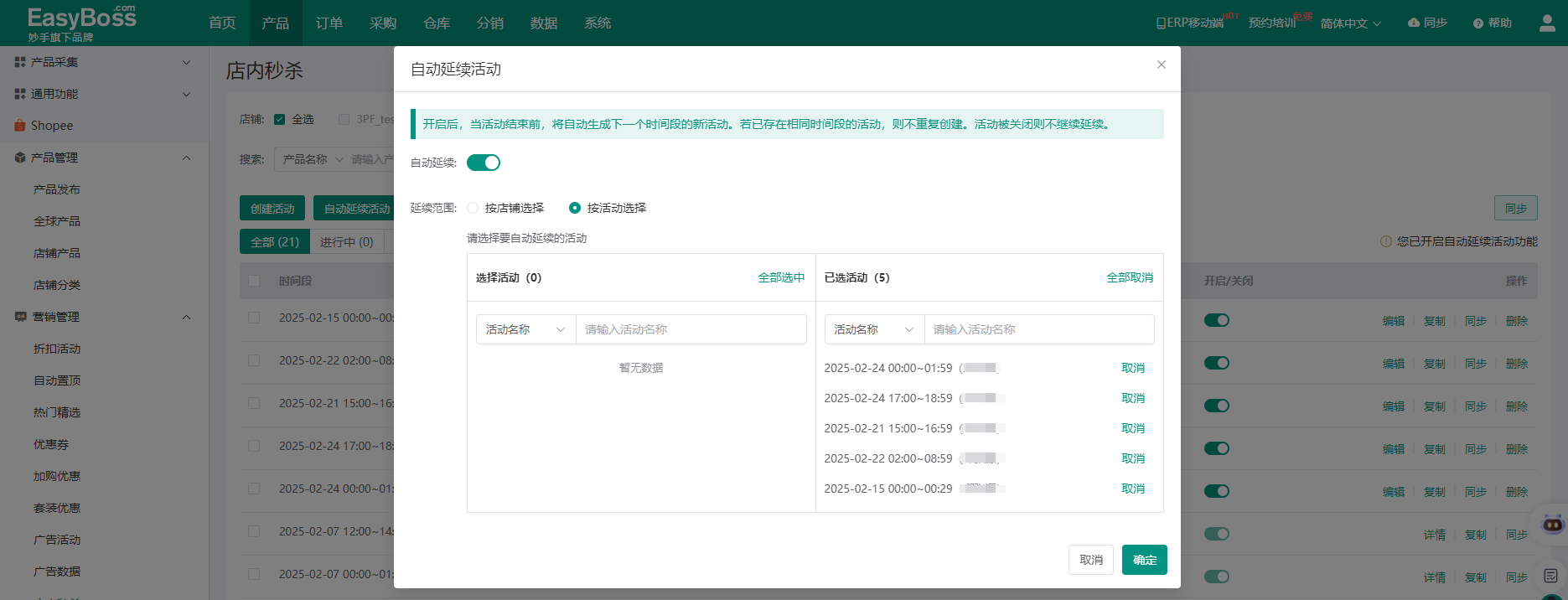Click 确定 to confirm the dialog
The width and height of the screenshot is (1568, 600).
click(1145, 560)
